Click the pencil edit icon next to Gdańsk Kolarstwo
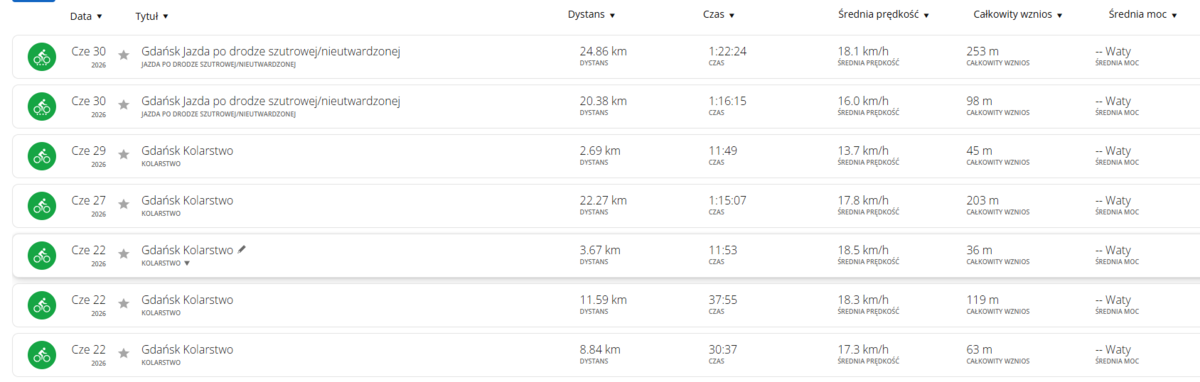 [241, 249]
